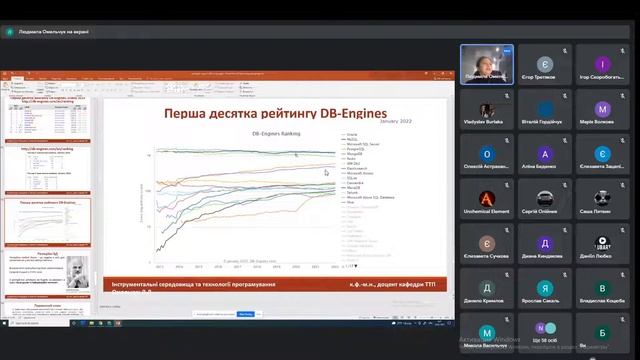Click the taskbar clock in shared screen
The image size is (640, 360).
click(440, 323)
